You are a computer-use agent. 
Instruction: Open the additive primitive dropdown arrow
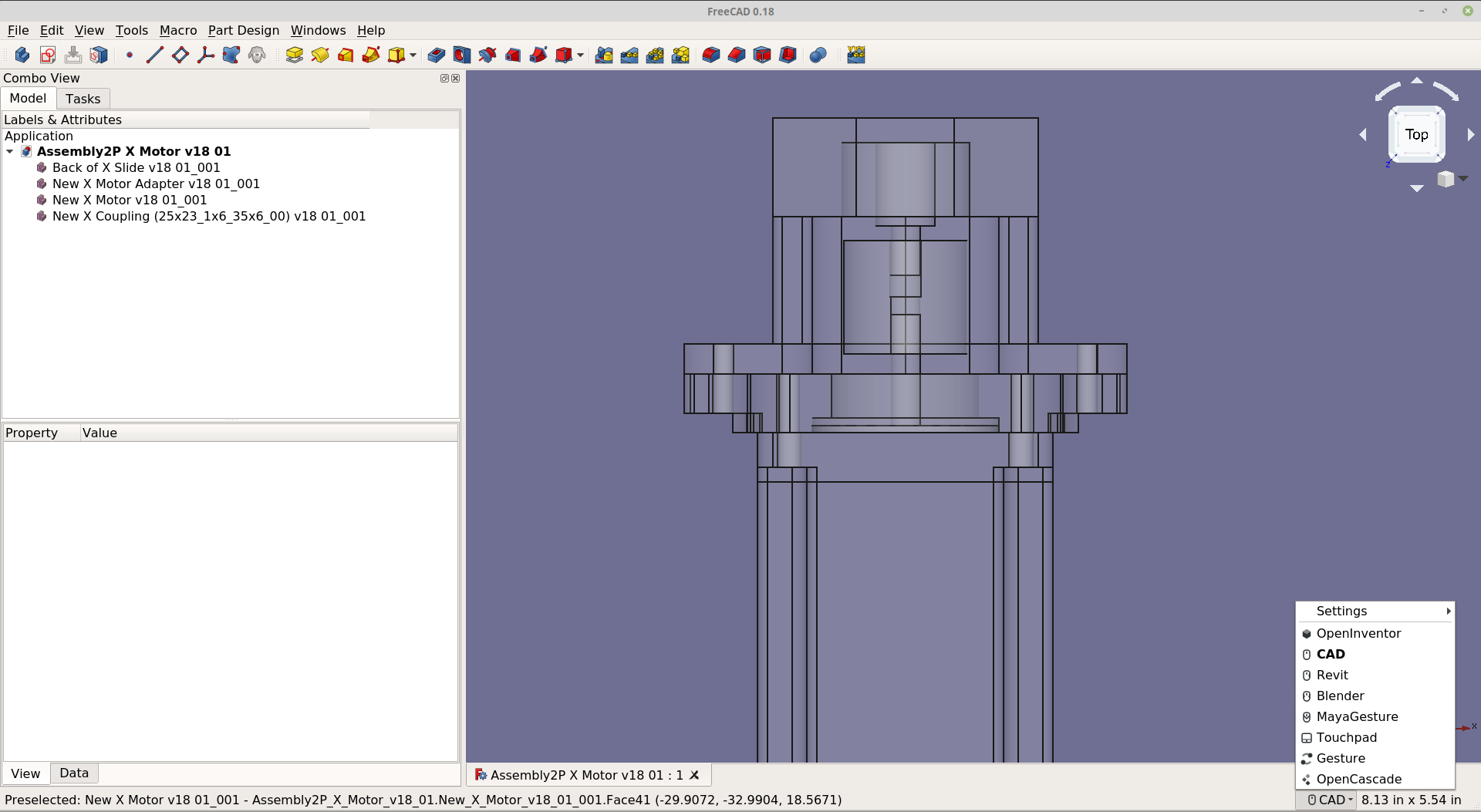pos(413,55)
